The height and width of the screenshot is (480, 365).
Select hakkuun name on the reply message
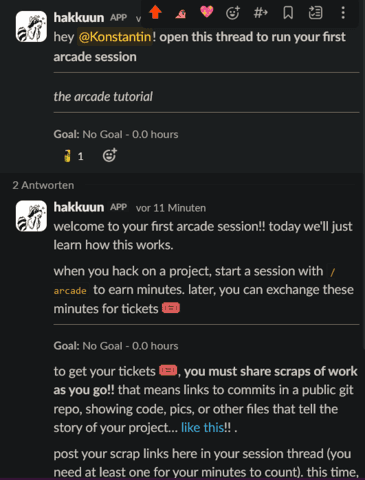coord(79,207)
